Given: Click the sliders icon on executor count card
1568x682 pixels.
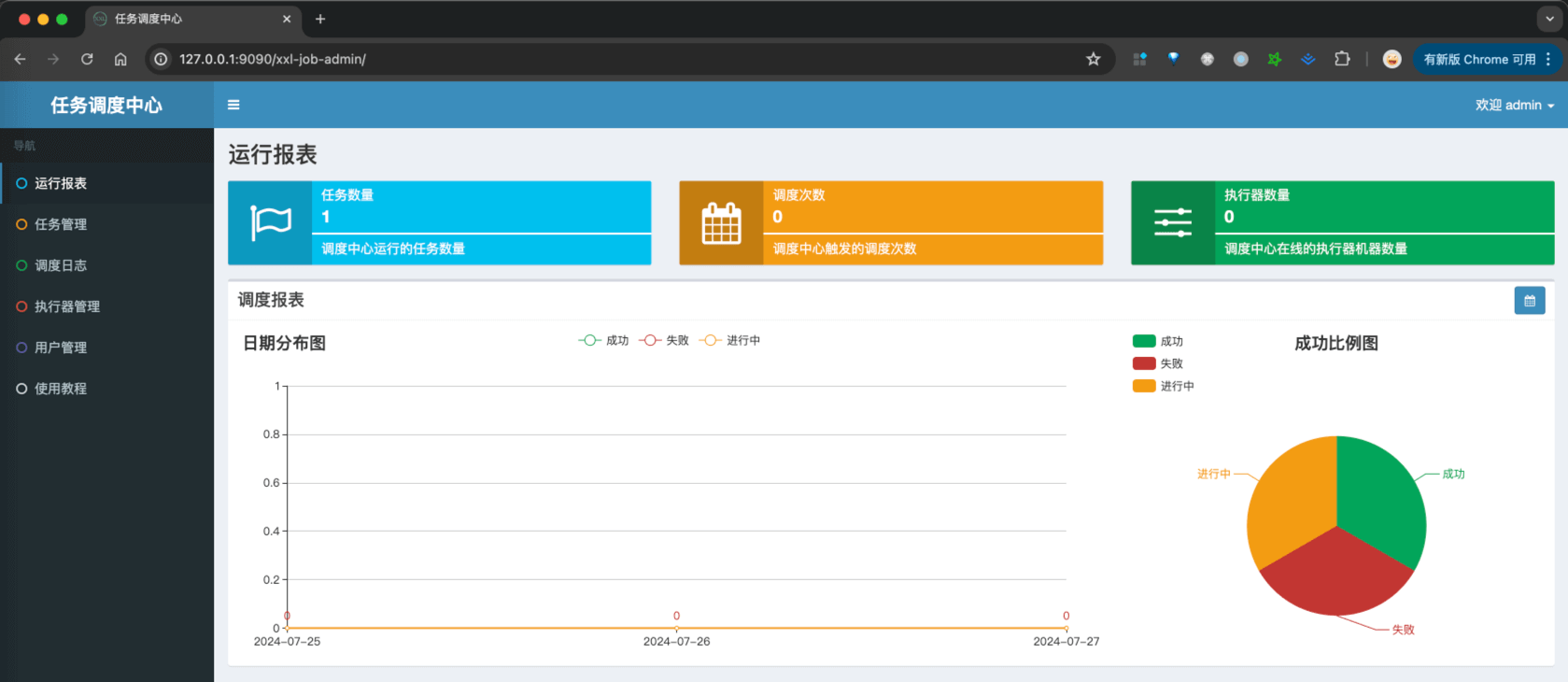Looking at the screenshot, I should [x=1172, y=223].
